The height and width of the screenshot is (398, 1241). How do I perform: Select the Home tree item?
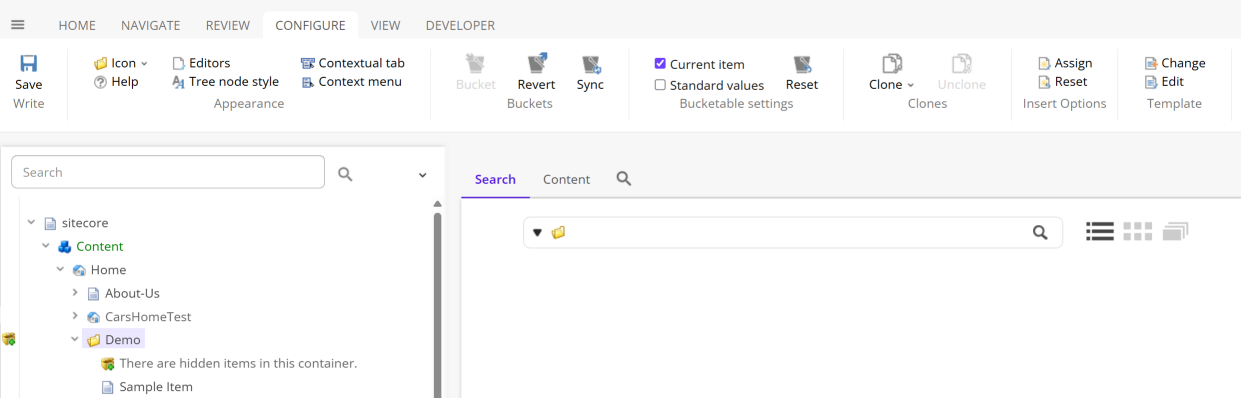point(99,270)
